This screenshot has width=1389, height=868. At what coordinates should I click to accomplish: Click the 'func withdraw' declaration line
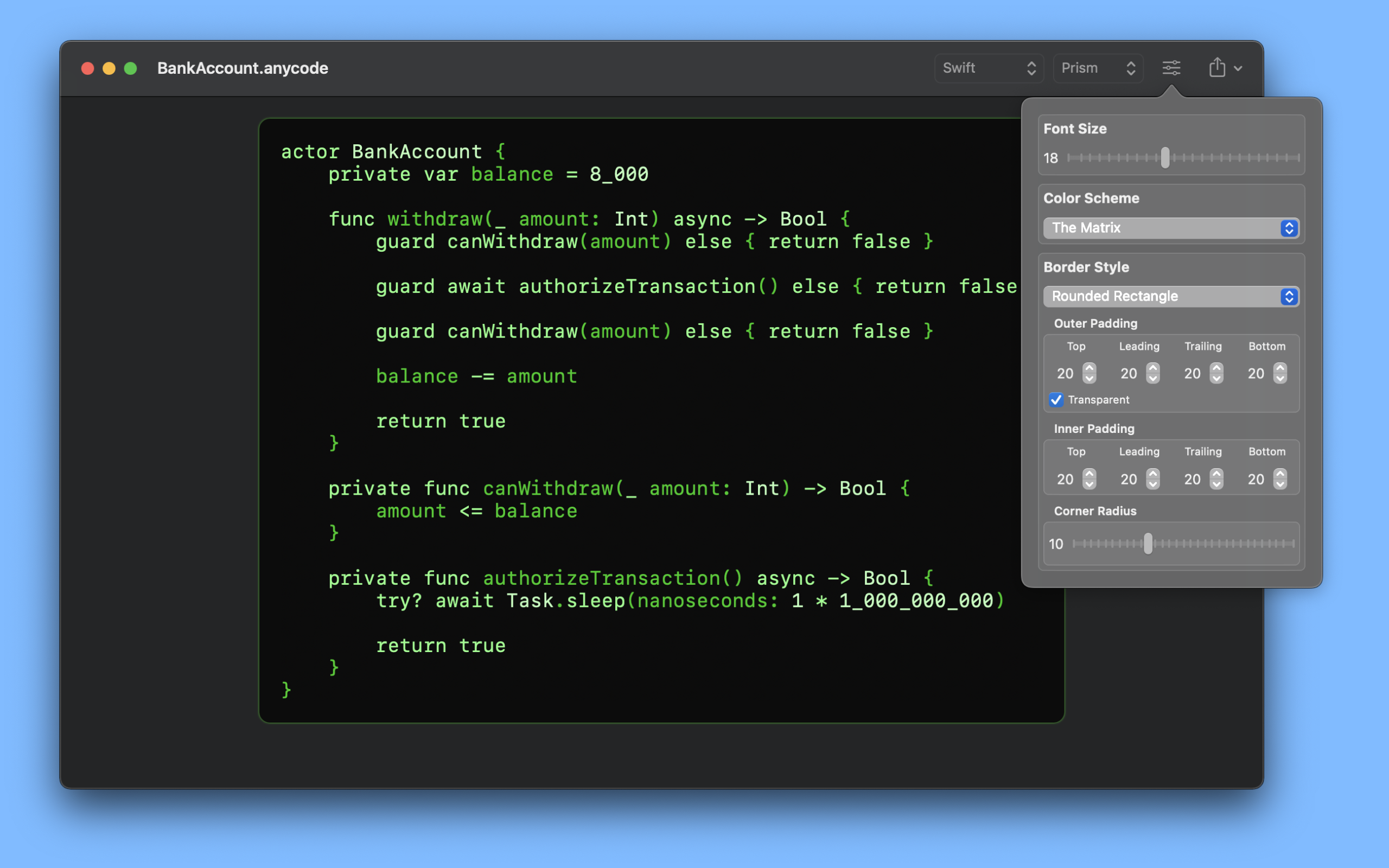click(589, 219)
